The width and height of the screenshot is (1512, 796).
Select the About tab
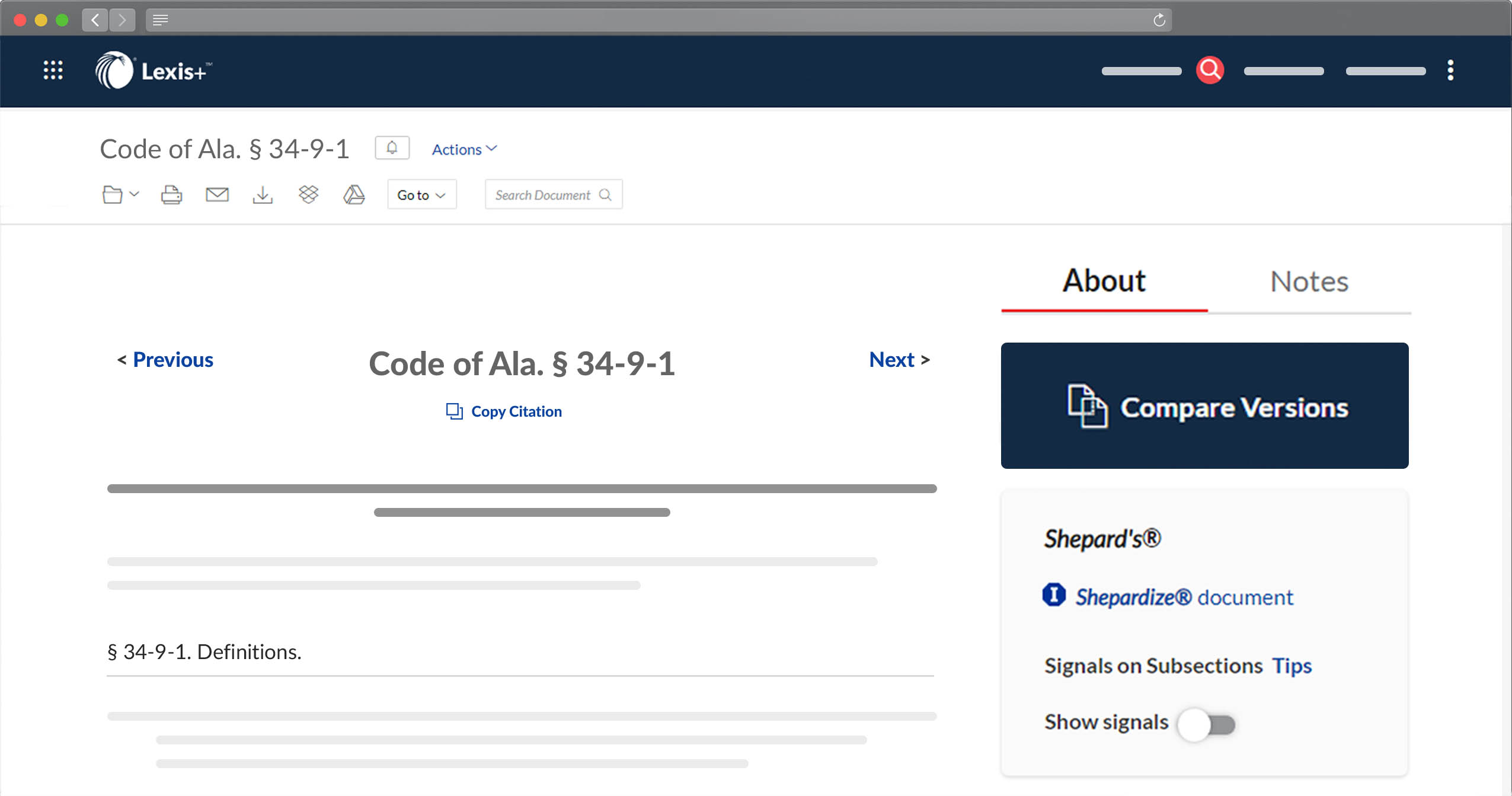click(1103, 281)
